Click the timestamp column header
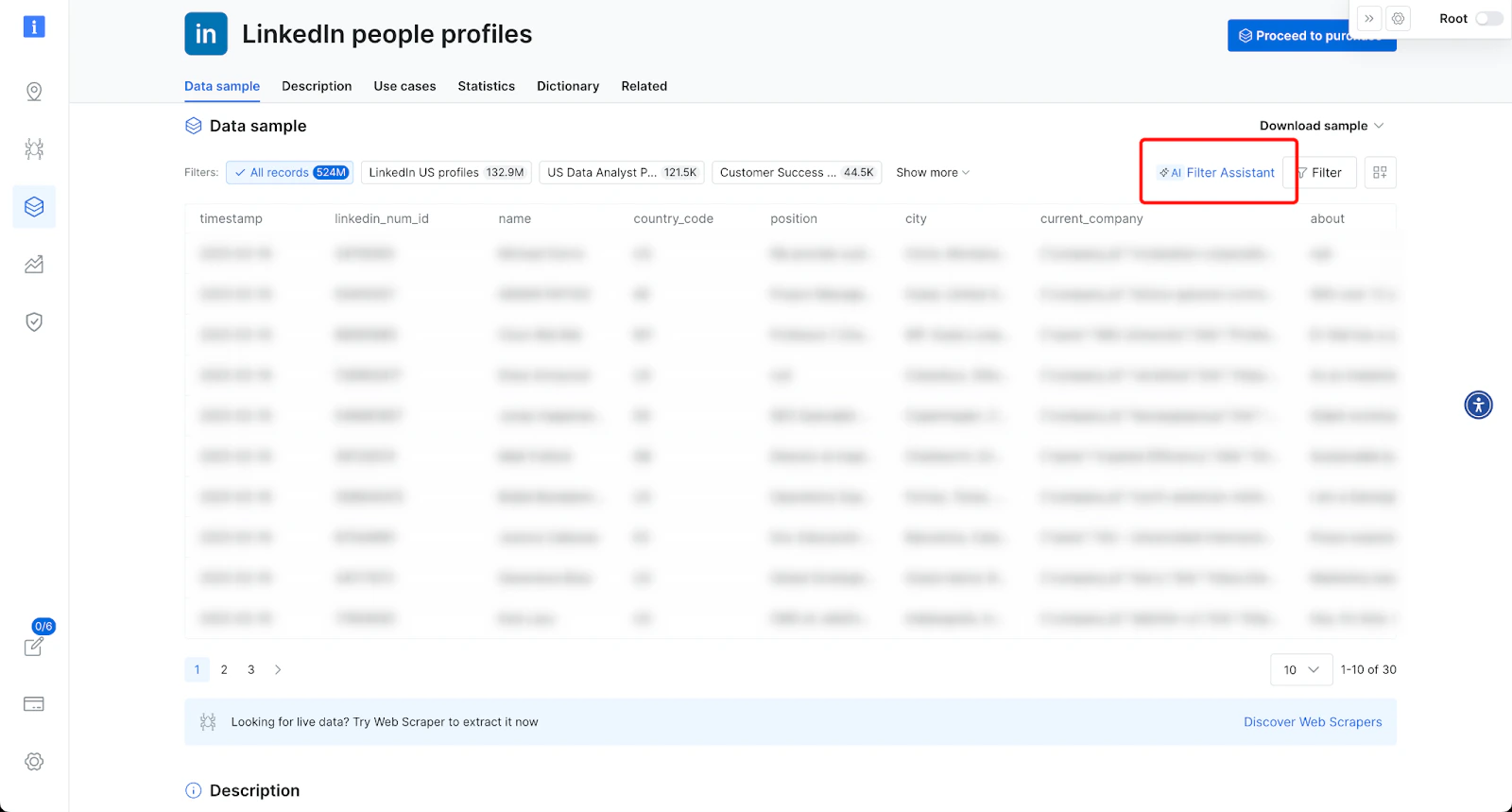The width and height of the screenshot is (1512, 812). [x=232, y=218]
